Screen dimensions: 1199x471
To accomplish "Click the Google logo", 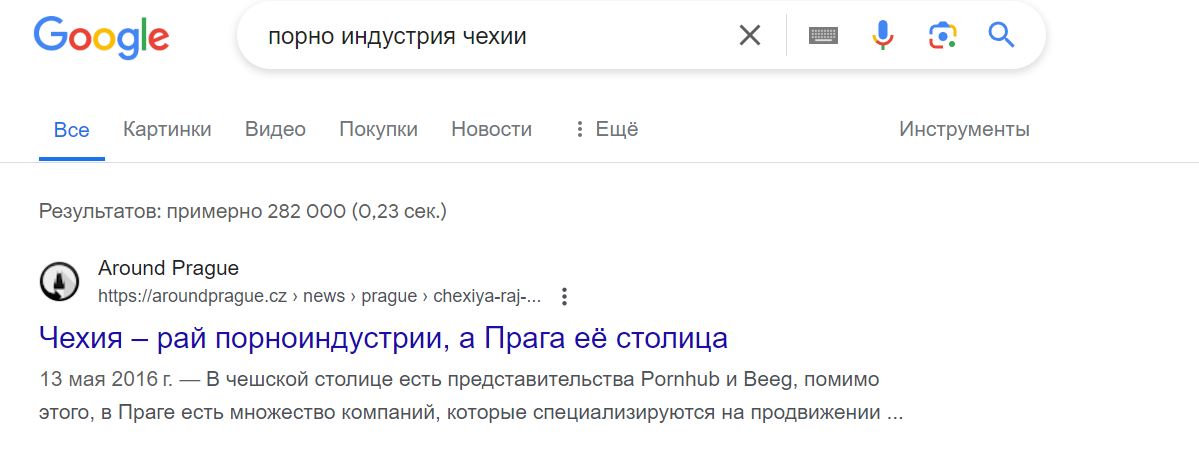I will tap(101, 36).
